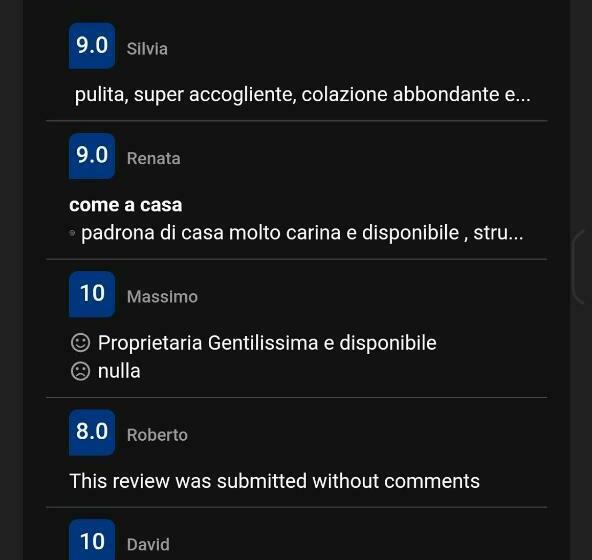
Task: Open reviewer name Massimo
Action: [162, 297]
